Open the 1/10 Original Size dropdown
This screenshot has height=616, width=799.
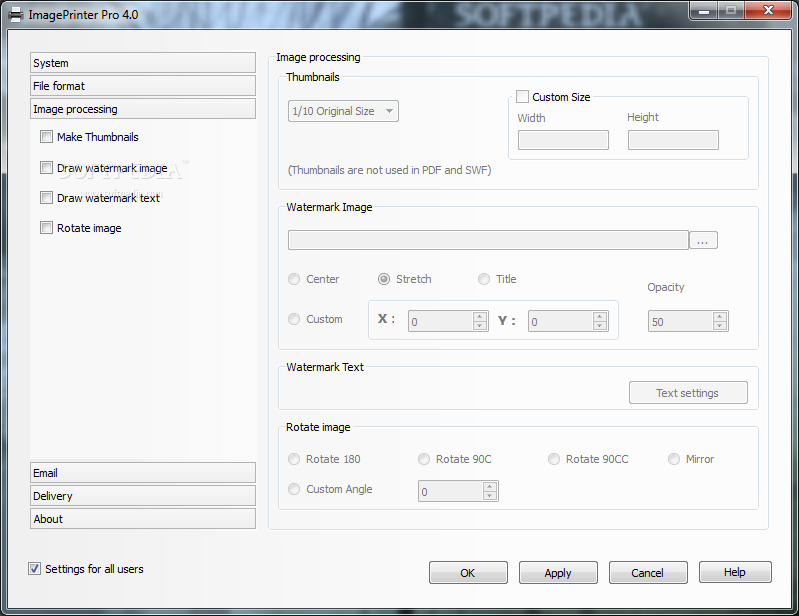[x=343, y=111]
